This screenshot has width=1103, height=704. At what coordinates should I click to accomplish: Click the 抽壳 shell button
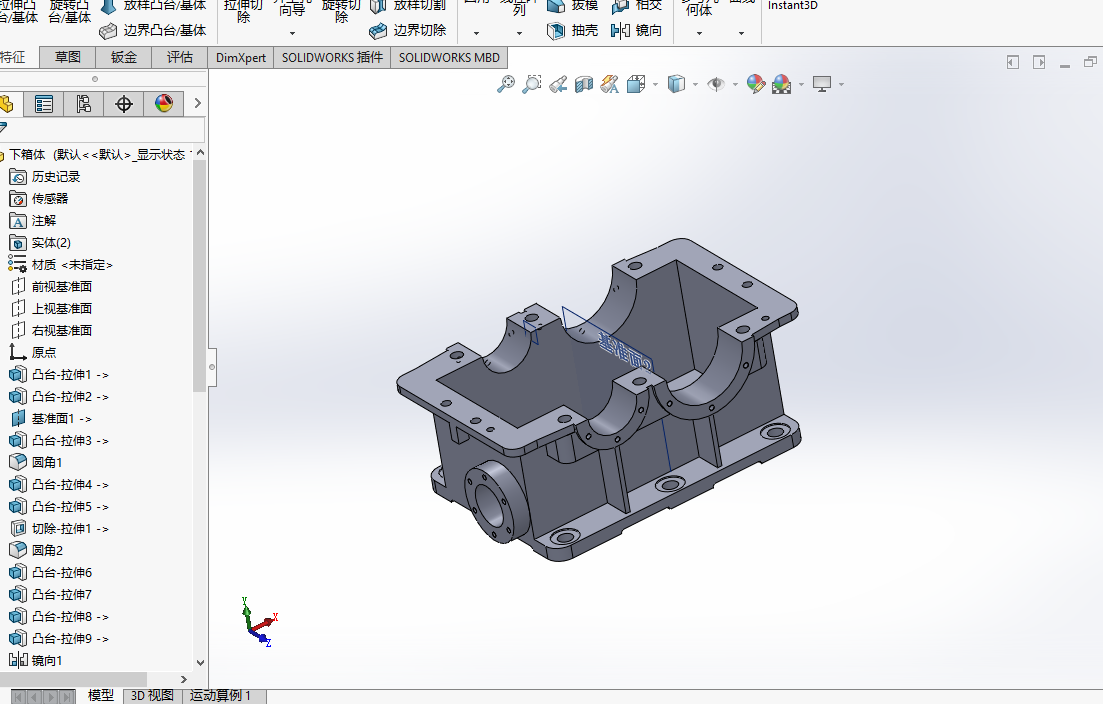pyautogui.click(x=573, y=30)
